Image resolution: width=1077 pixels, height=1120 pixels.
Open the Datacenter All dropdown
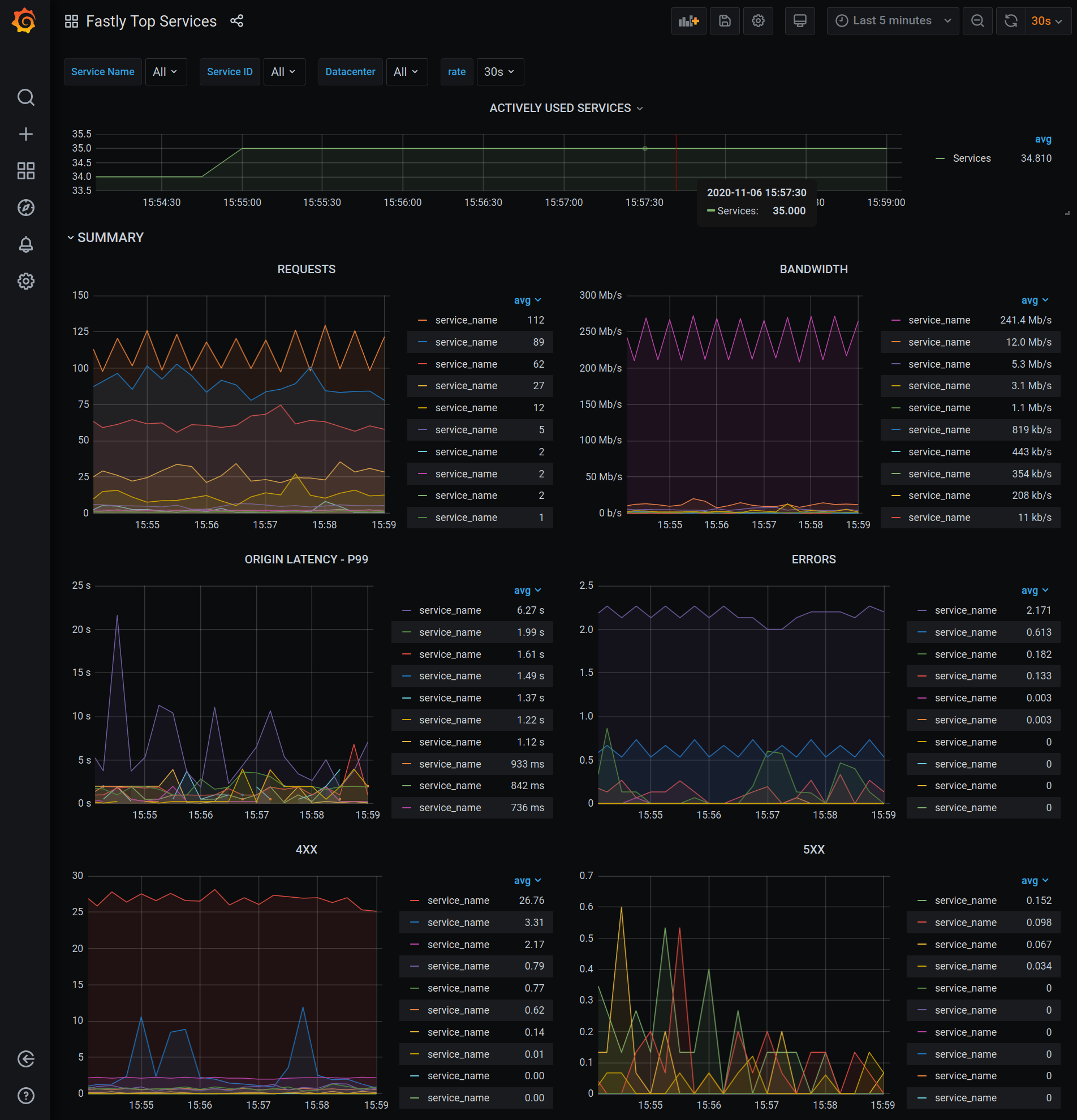pos(407,72)
